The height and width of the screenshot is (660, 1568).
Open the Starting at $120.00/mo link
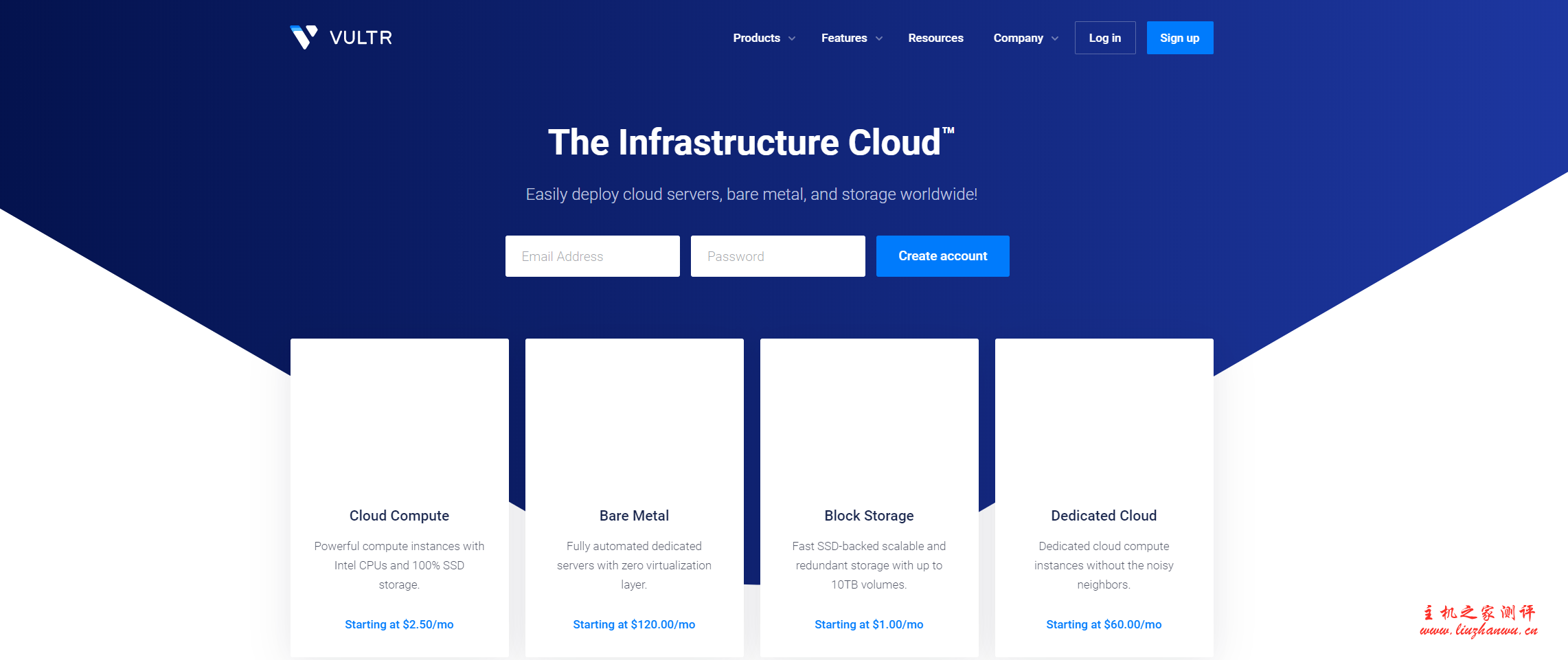634,624
